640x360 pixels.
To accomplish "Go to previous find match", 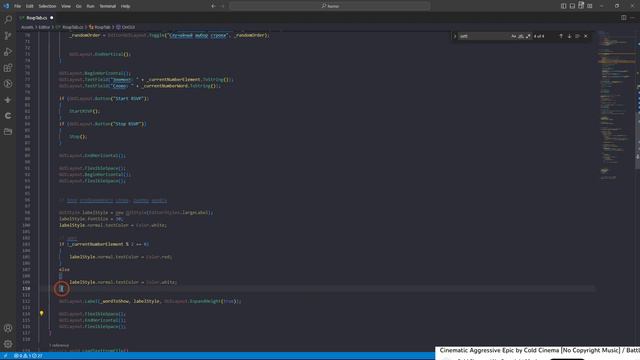I will click(561, 36).
